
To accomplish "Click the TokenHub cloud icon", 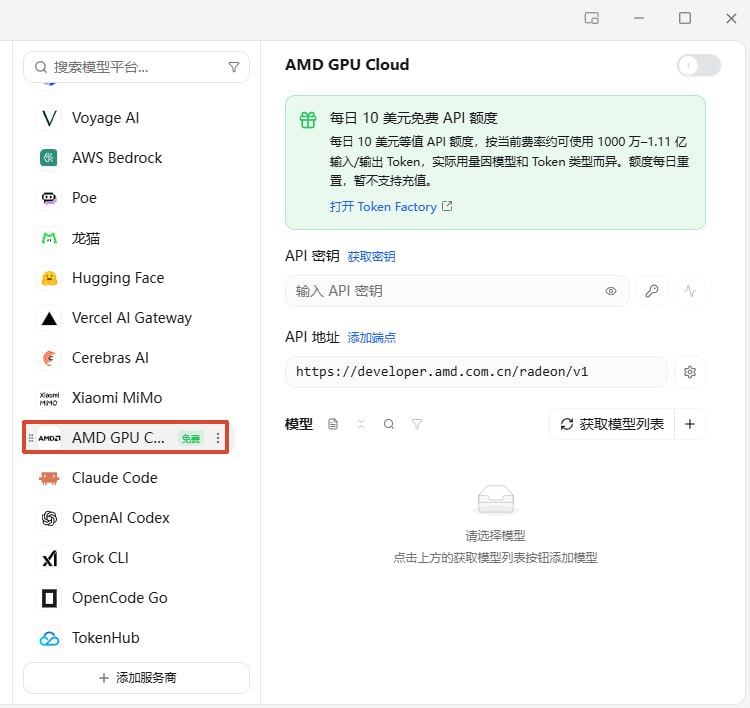I will (x=49, y=638).
